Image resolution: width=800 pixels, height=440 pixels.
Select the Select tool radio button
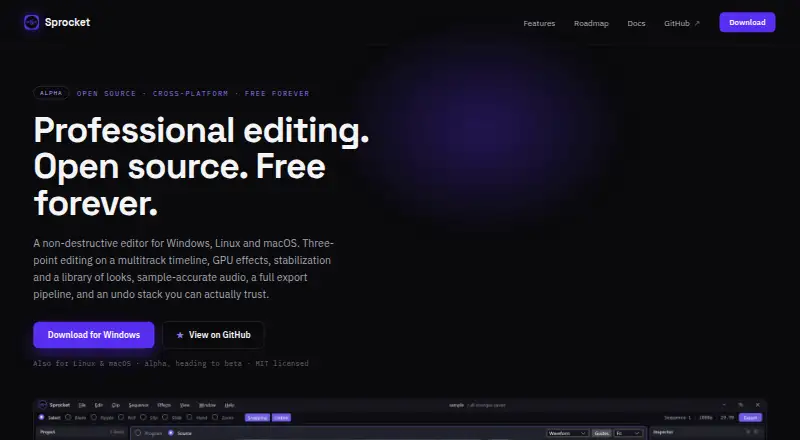click(41, 417)
